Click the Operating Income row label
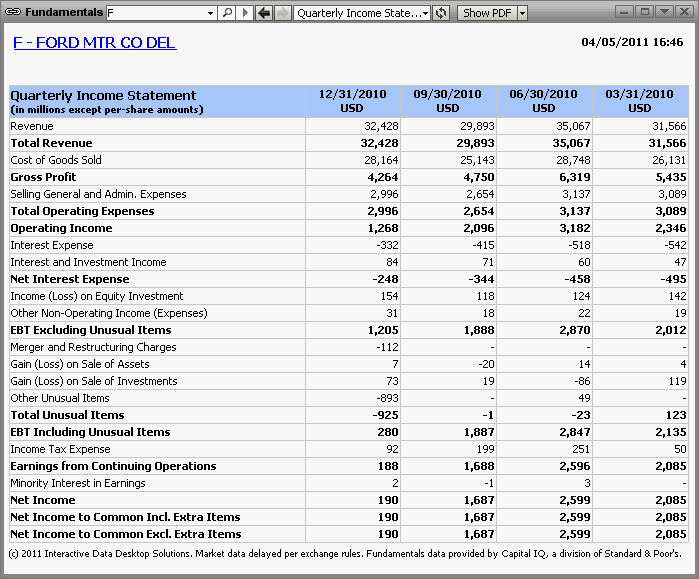699x579 pixels. point(61,228)
